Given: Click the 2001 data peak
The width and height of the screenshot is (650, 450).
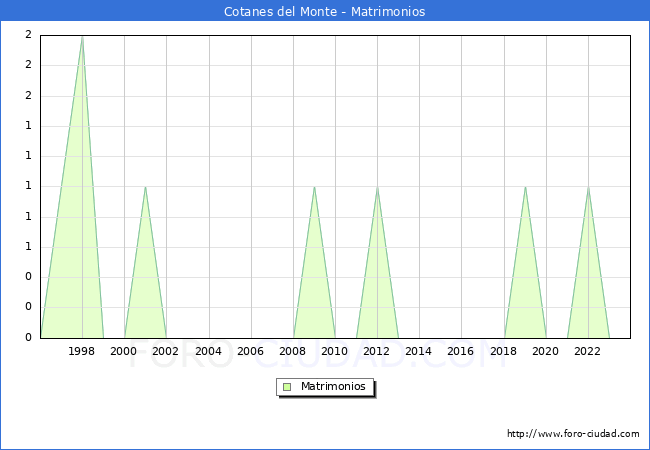Looking at the screenshot, I should [x=145, y=187].
